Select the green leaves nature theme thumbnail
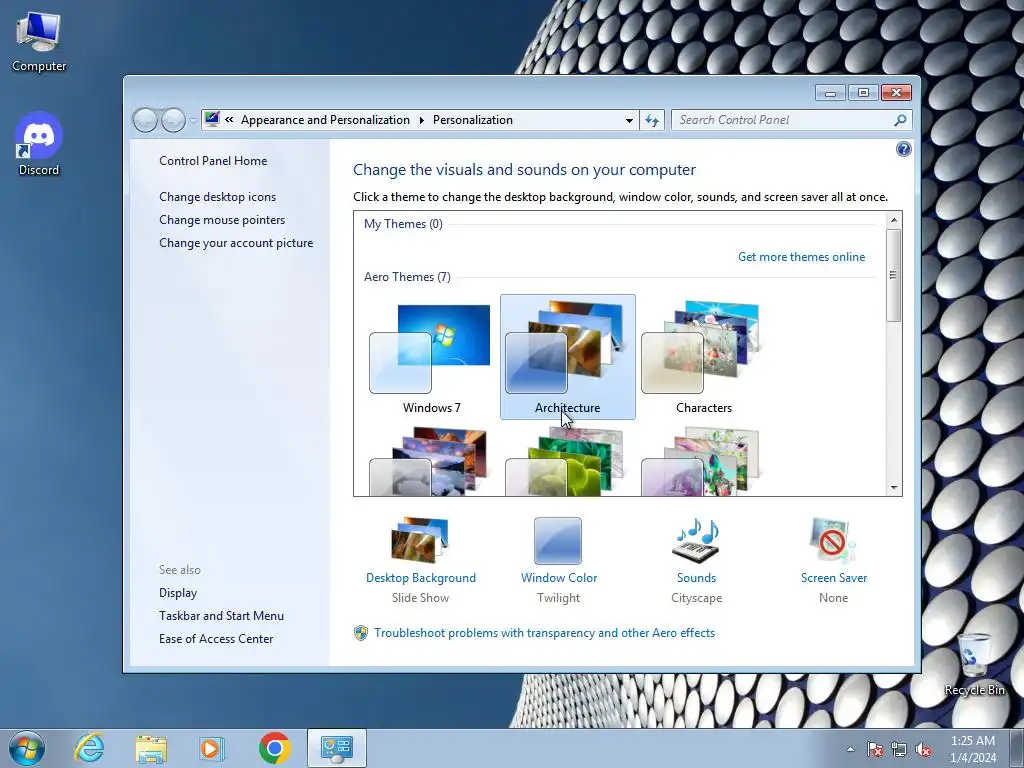Image resolution: width=1024 pixels, height=768 pixels. tap(566, 460)
